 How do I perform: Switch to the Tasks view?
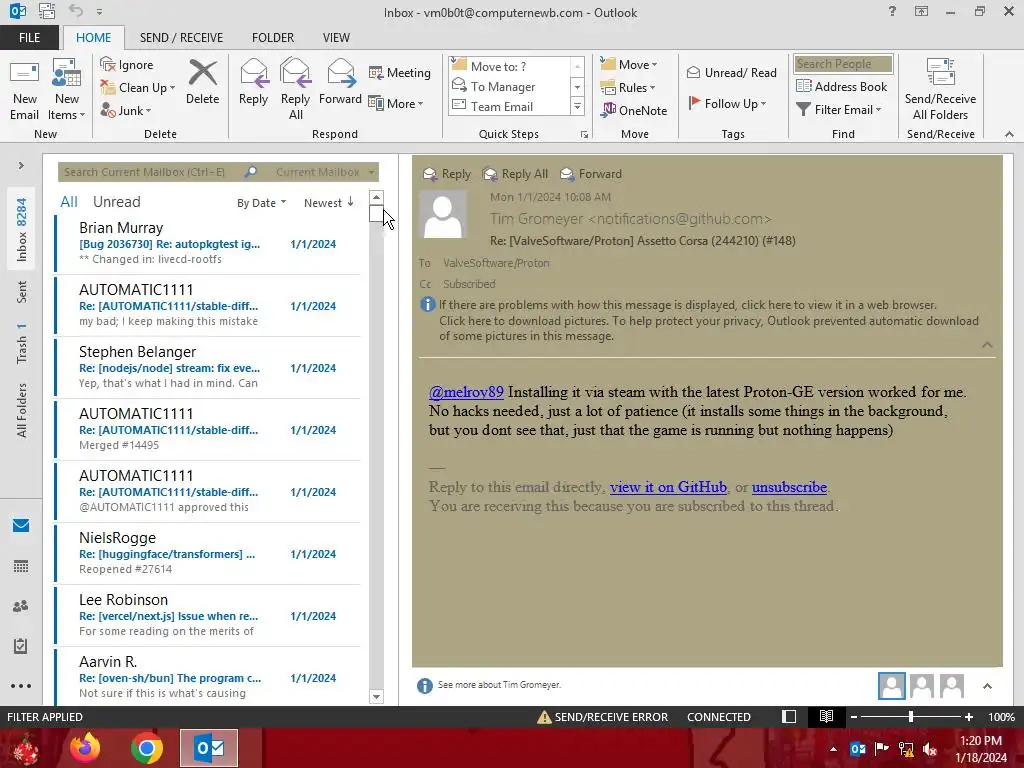[x=21, y=646]
